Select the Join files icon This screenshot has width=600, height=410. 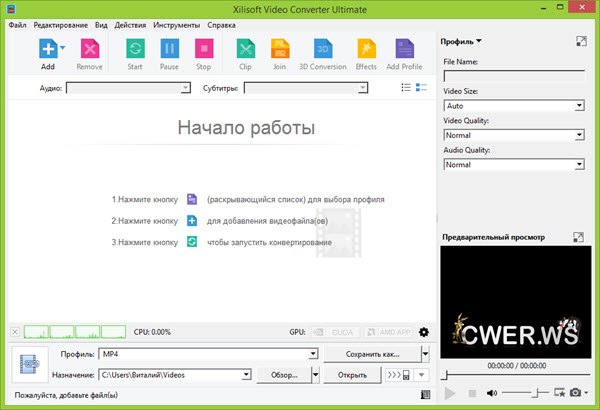[x=280, y=49]
